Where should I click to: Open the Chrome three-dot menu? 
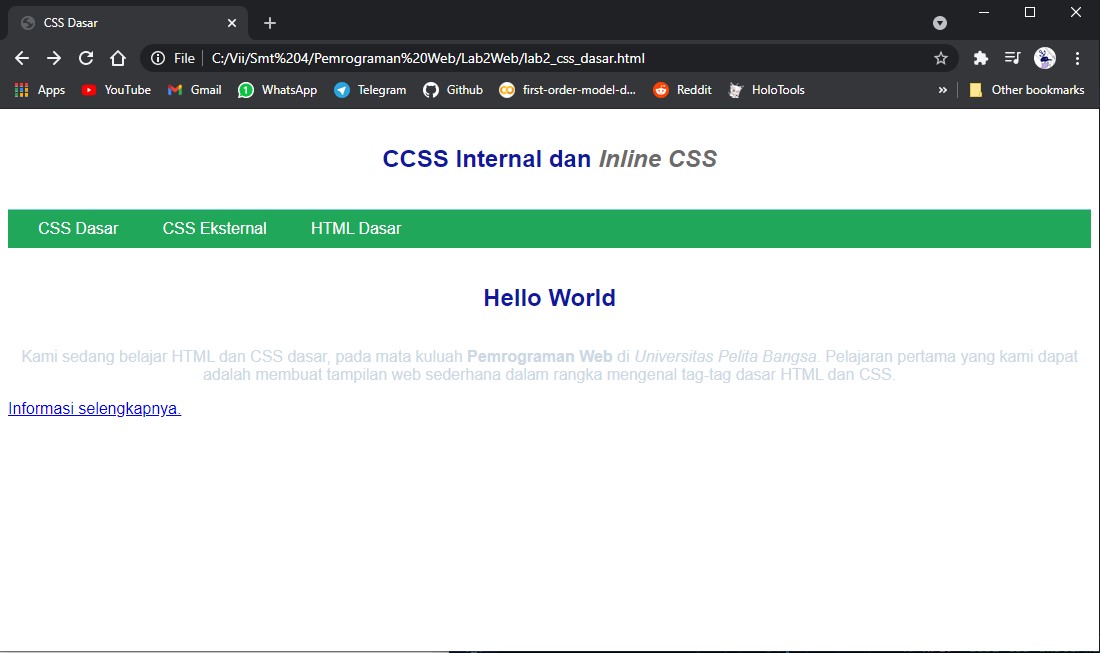click(1077, 58)
